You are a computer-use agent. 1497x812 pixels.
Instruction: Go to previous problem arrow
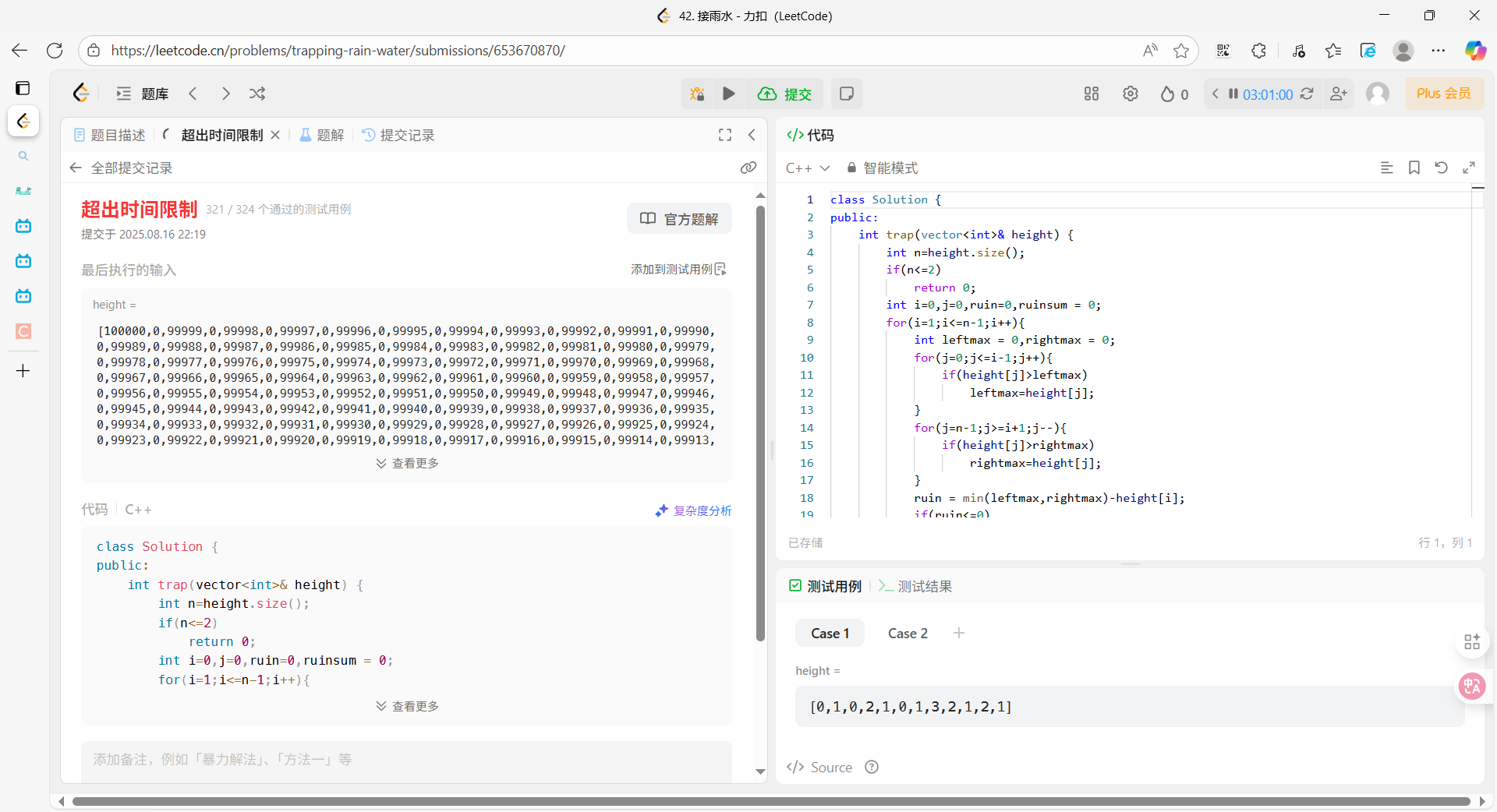193,94
